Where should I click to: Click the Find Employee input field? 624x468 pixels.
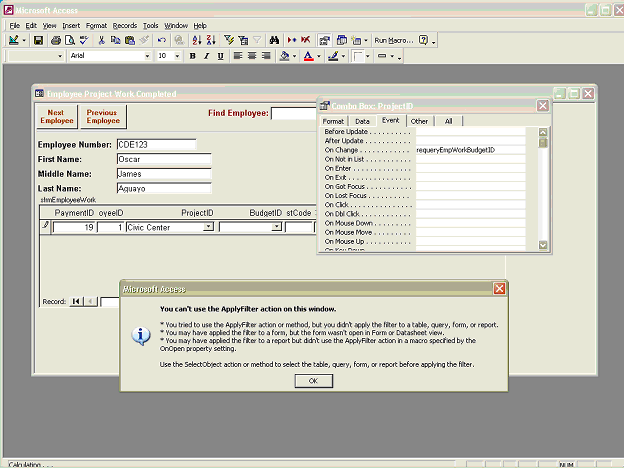[x=294, y=113]
